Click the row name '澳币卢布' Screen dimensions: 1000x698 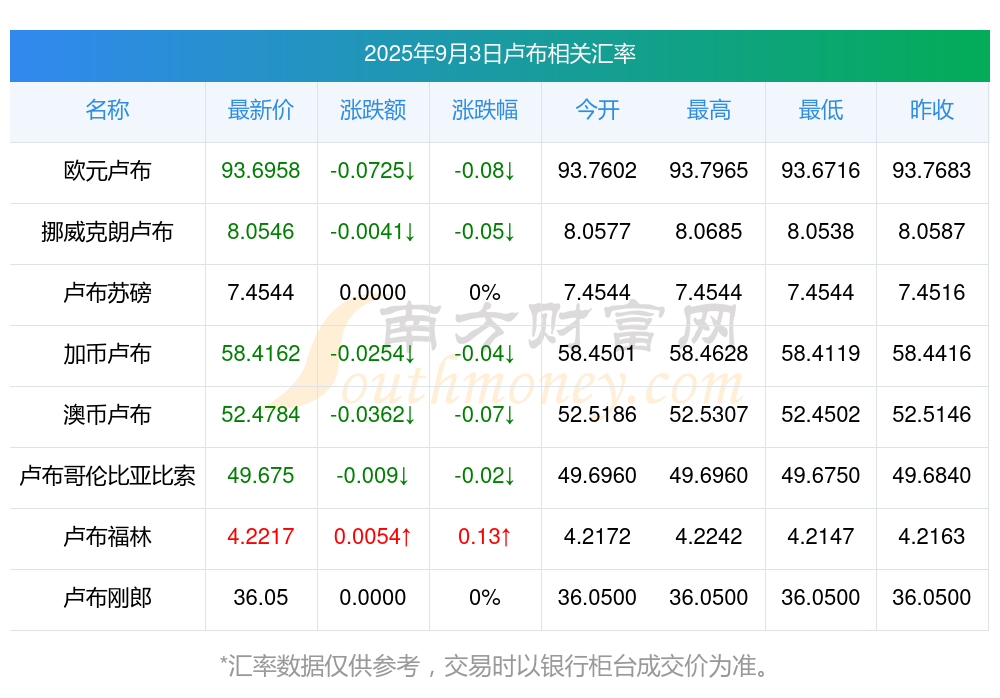coord(107,415)
